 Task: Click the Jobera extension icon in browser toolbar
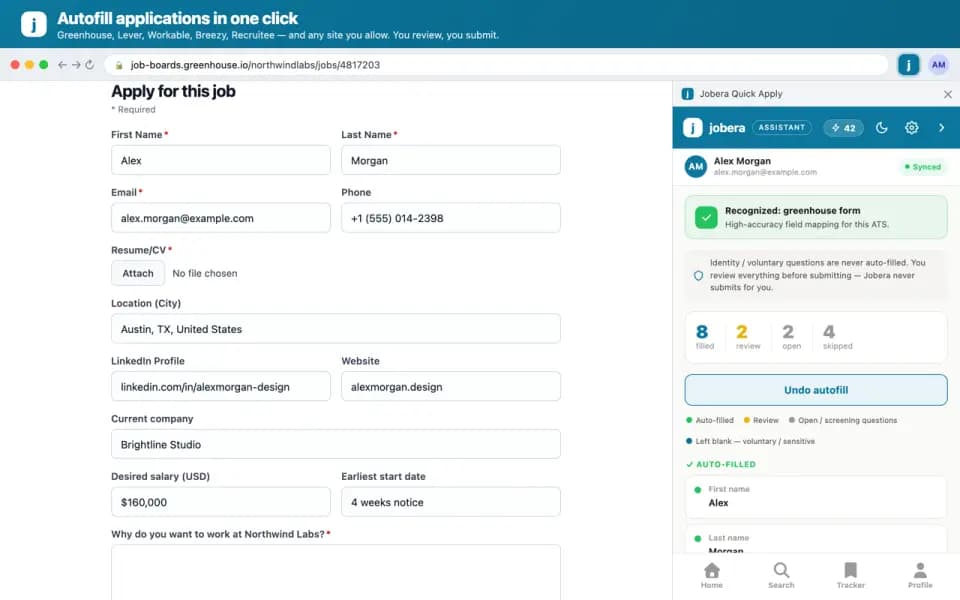(x=909, y=64)
